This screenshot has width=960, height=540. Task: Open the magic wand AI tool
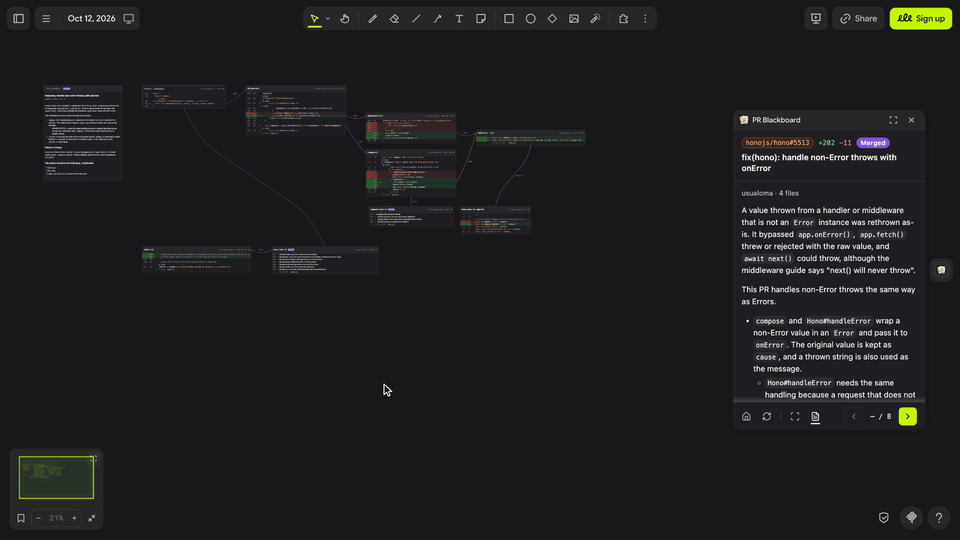(x=595, y=18)
